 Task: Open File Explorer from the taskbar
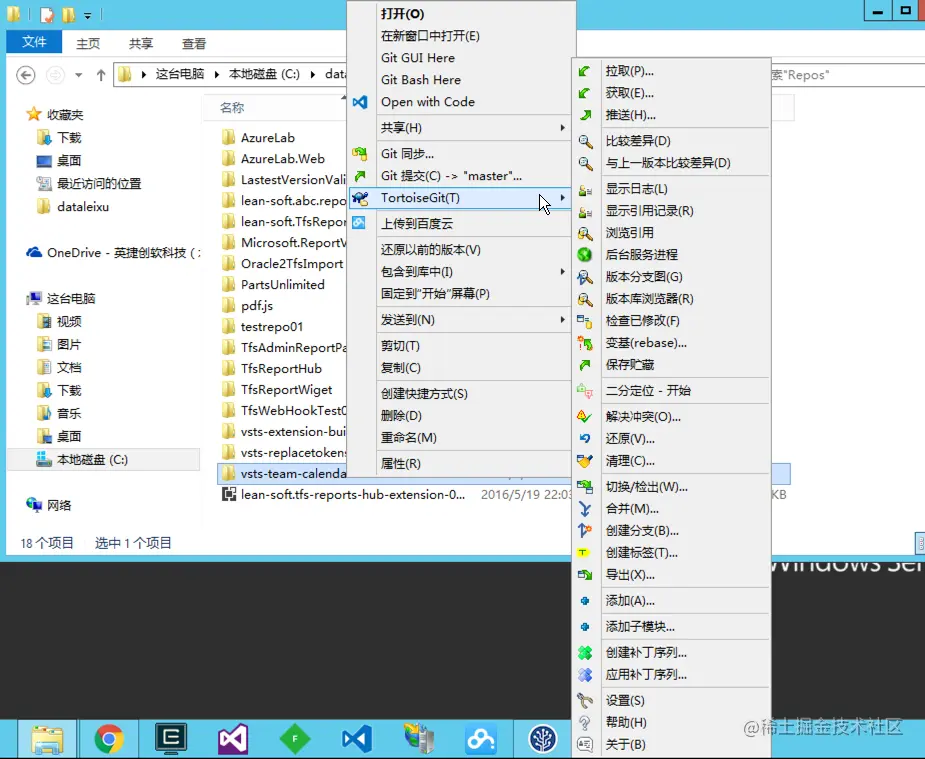[x=47, y=739]
